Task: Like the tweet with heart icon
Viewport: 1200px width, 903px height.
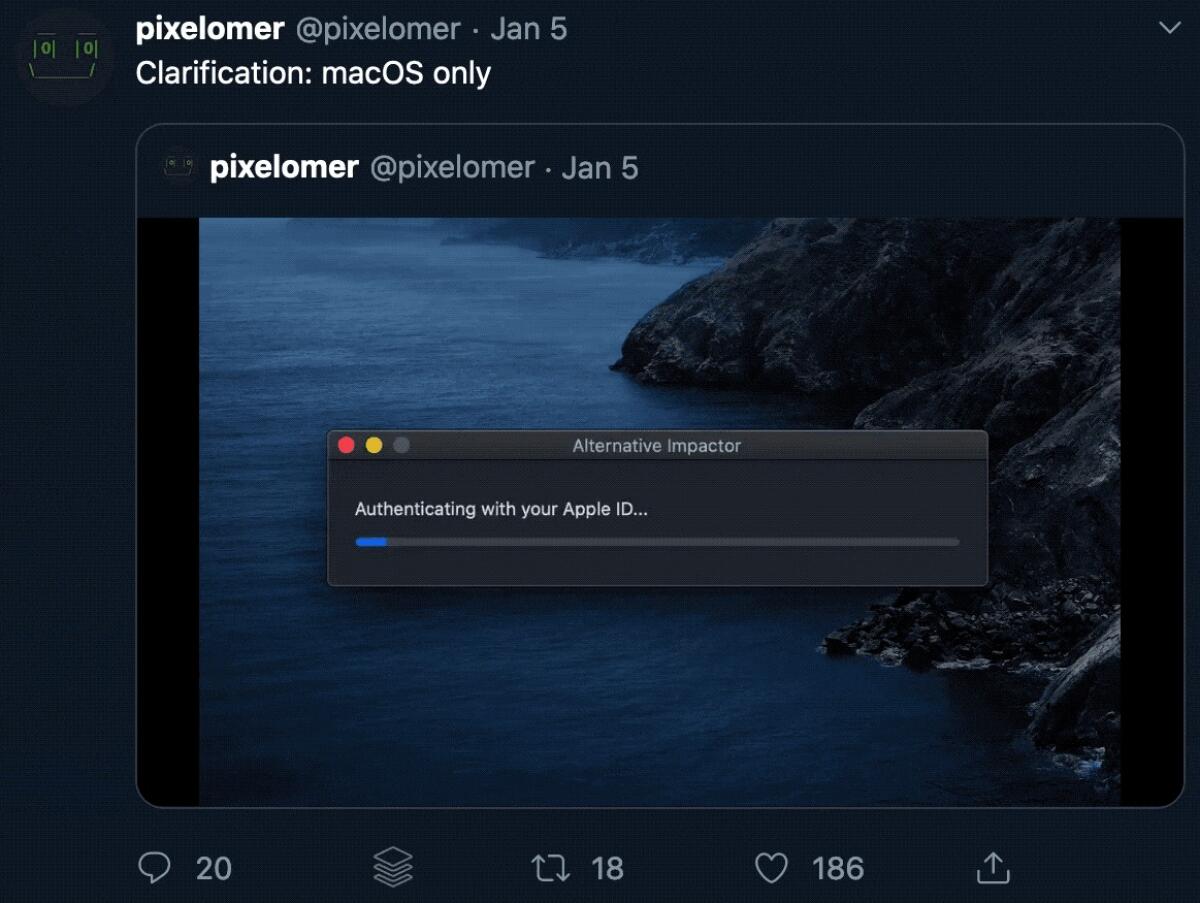Action: pyautogui.click(x=771, y=867)
